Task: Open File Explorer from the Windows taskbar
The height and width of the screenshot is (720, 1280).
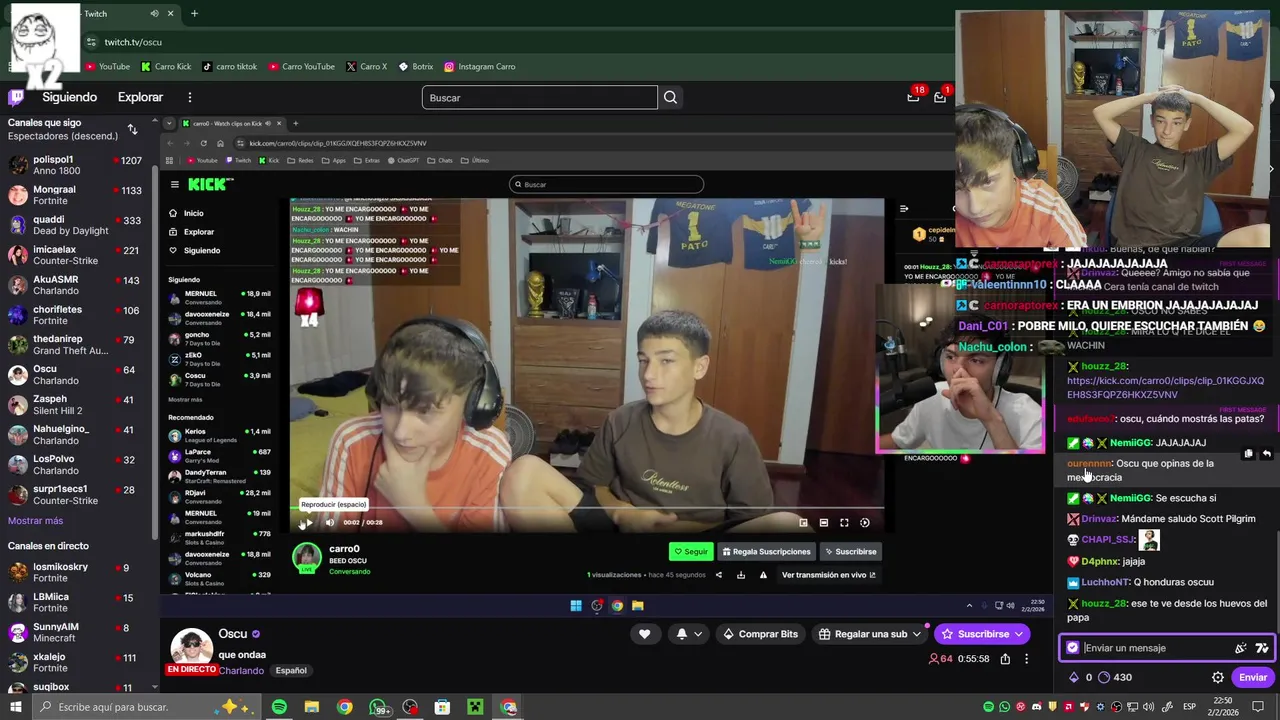Action: pyautogui.click(x=312, y=707)
